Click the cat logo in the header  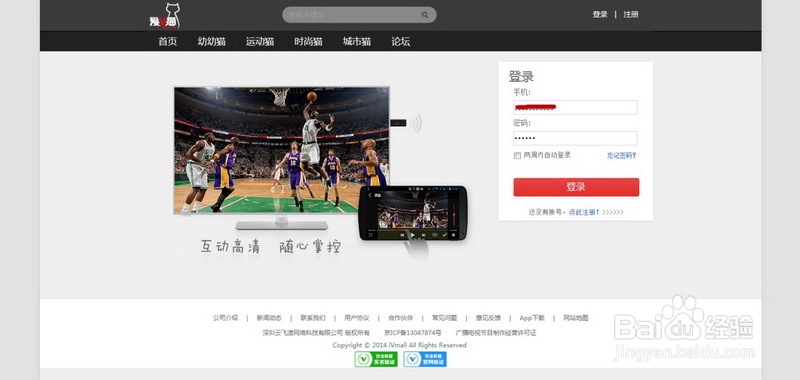[x=165, y=16]
